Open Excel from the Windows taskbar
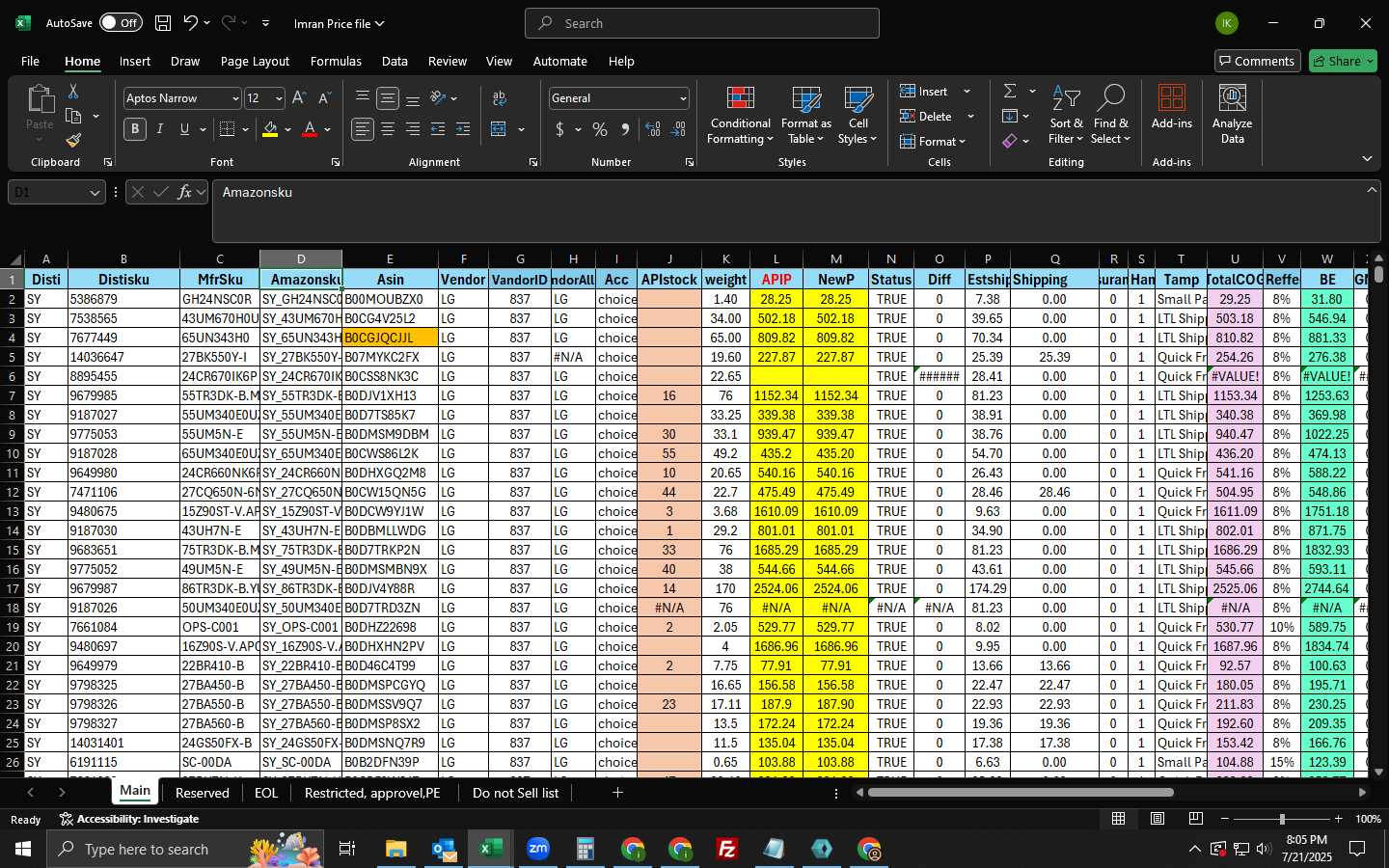 point(491,849)
